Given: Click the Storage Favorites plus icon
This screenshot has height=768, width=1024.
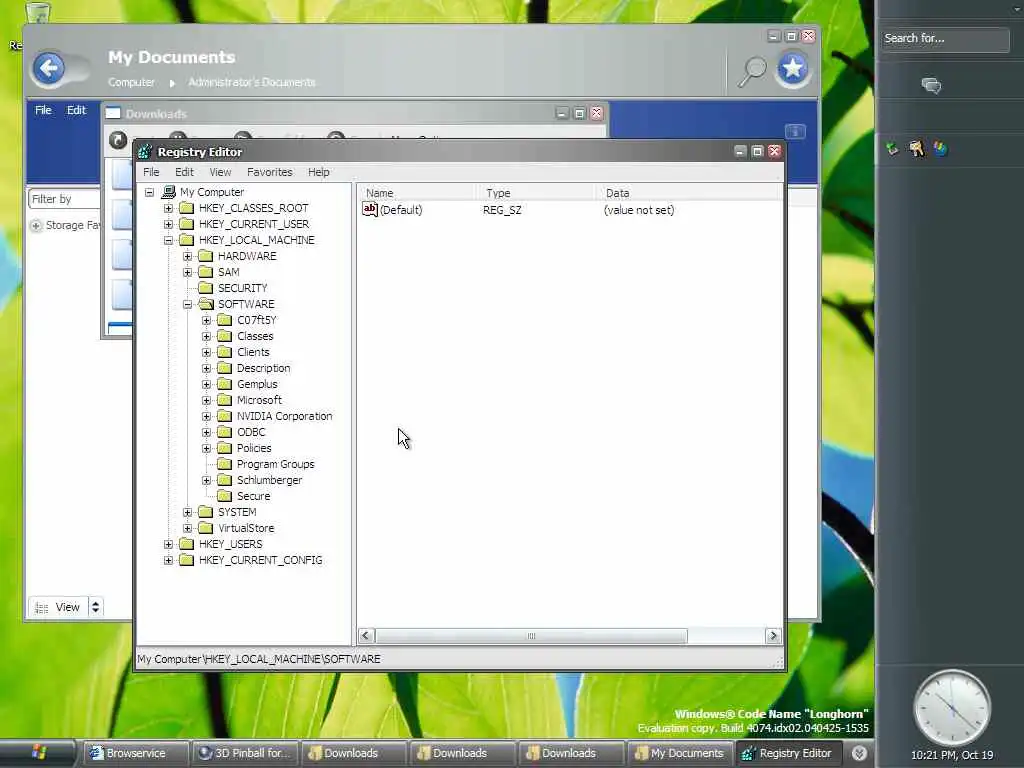Looking at the screenshot, I should [x=36, y=225].
